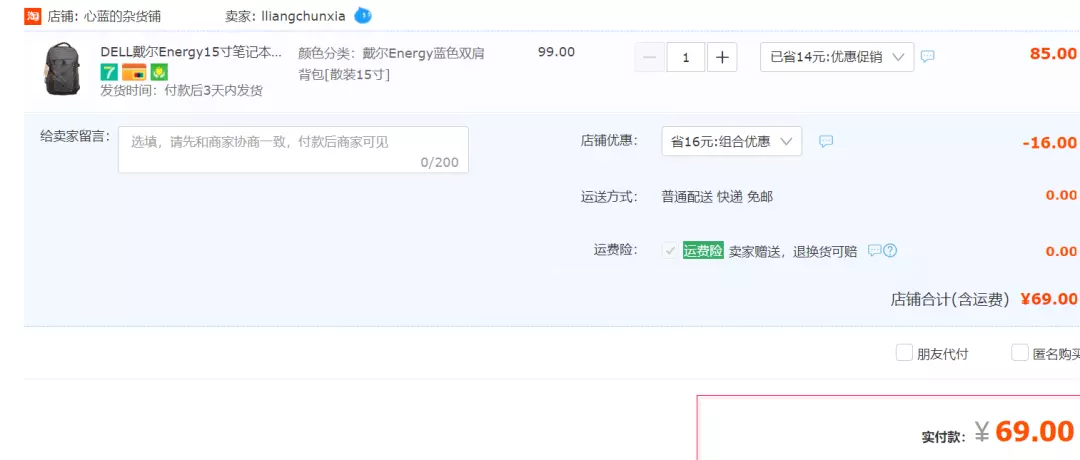Expand the 省16元:组合优惠 dropdown
Screen dimensions: 1080x460
pyautogui.click(x=731, y=141)
